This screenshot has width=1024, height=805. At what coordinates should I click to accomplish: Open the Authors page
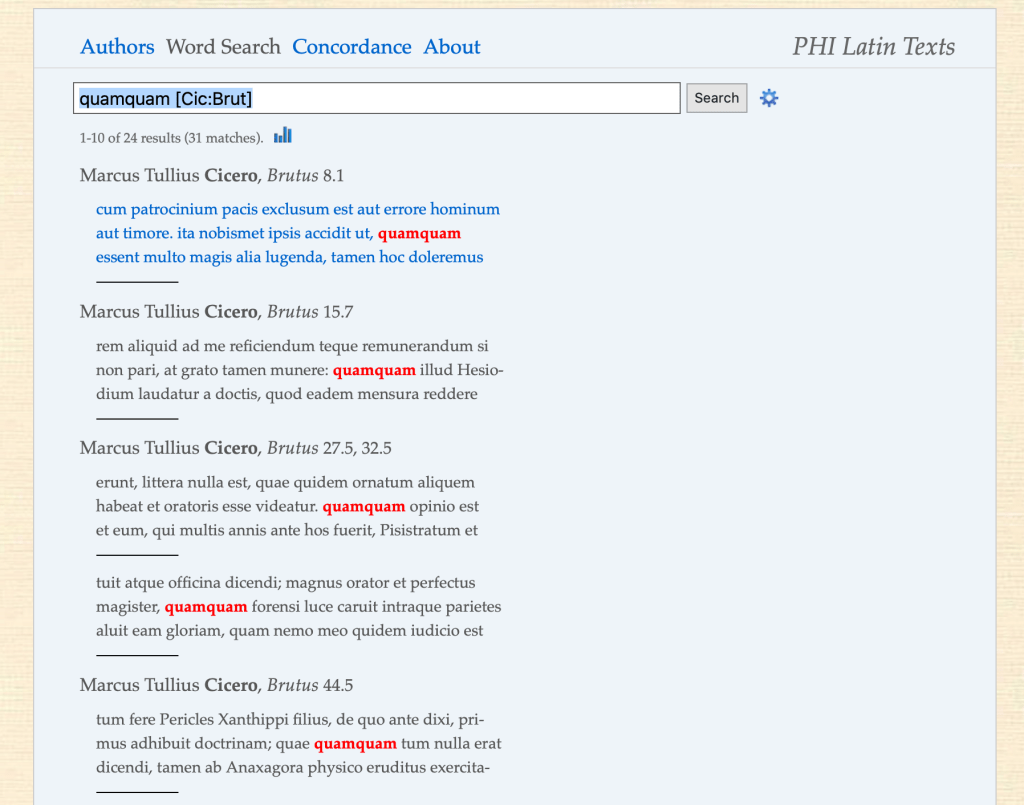point(117,47)
